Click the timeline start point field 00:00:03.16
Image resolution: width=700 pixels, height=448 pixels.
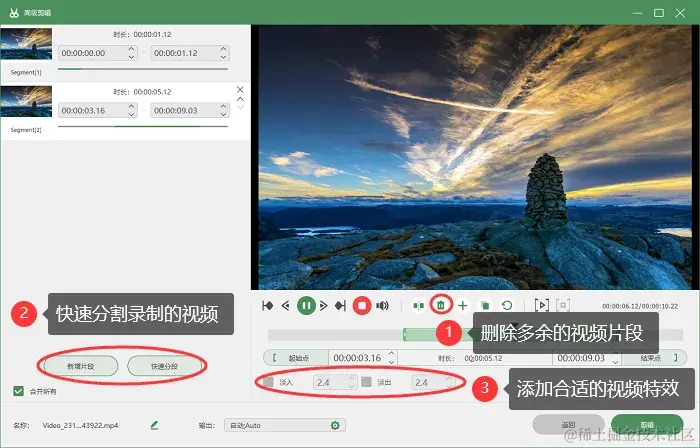click(x=362, y=358)
